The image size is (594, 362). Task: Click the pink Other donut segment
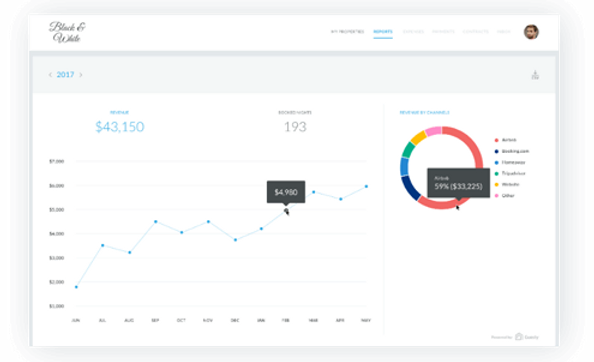coord(434,131)
